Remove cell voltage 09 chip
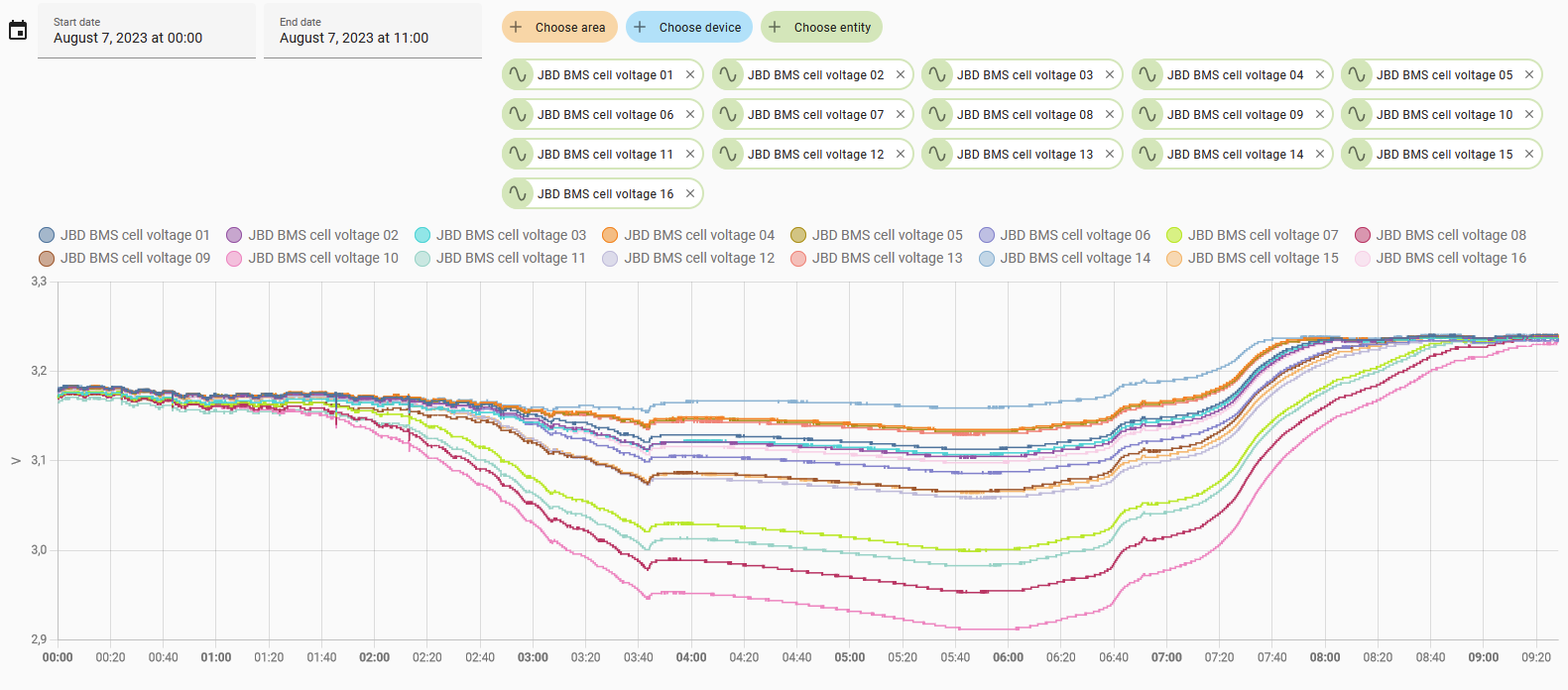This screenshot has height=690, width=1568. click(1320, 114)
